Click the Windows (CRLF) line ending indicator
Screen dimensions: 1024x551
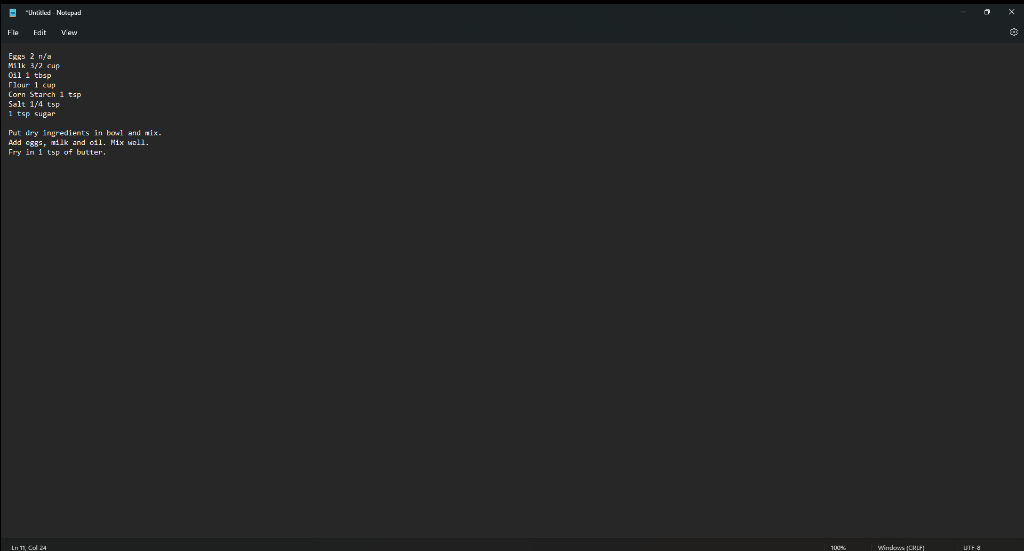tap(901, 547)
